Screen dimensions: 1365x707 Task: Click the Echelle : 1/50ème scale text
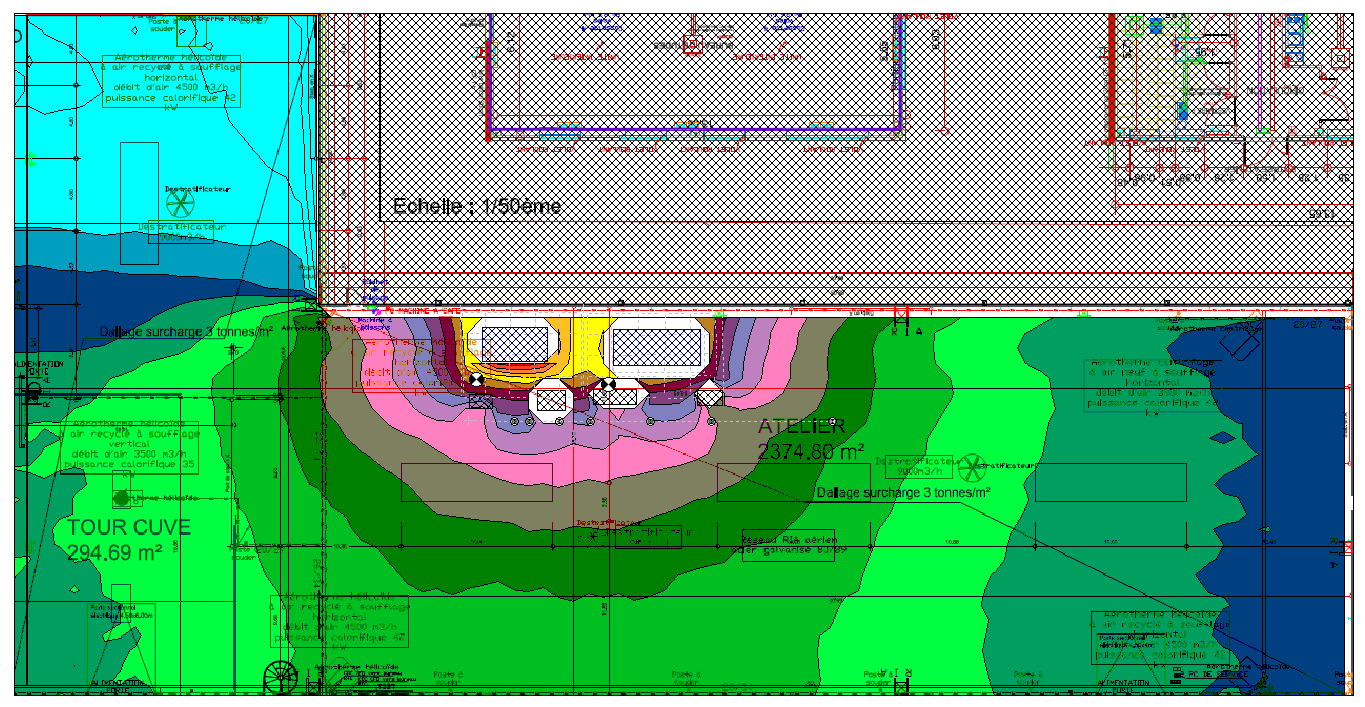[477, 207]
